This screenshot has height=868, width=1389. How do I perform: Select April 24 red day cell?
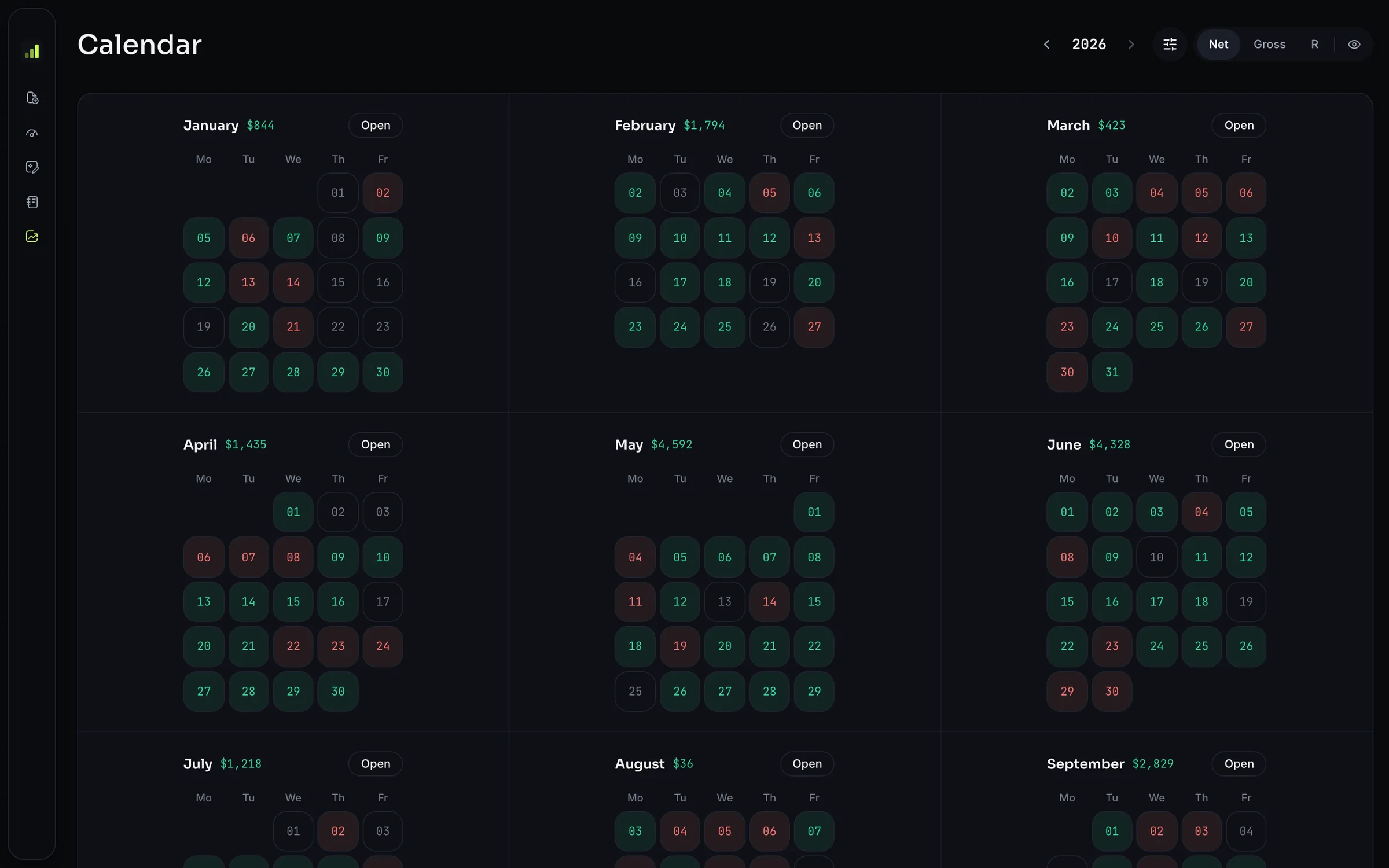click(x=383, y=646)
